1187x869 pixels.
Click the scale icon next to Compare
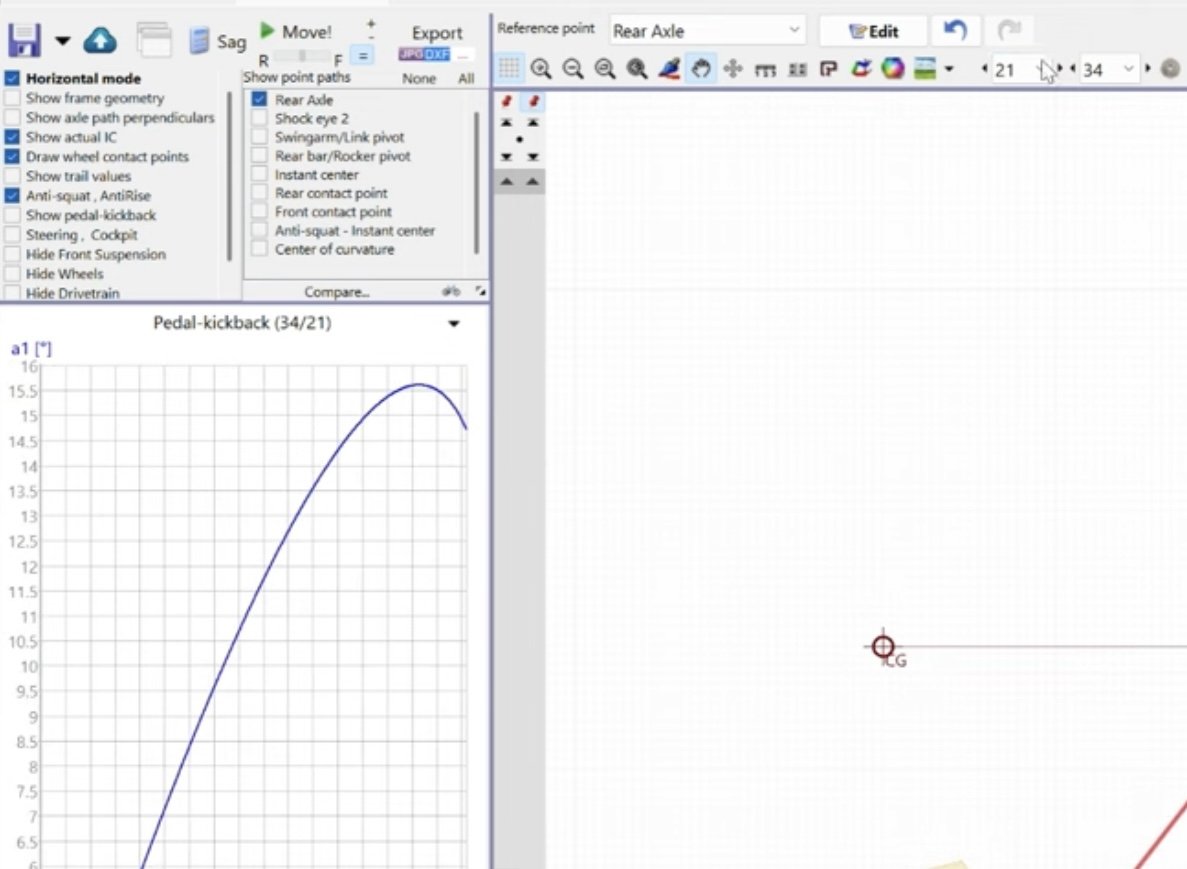pyautogui.click(x=451, y=291)
